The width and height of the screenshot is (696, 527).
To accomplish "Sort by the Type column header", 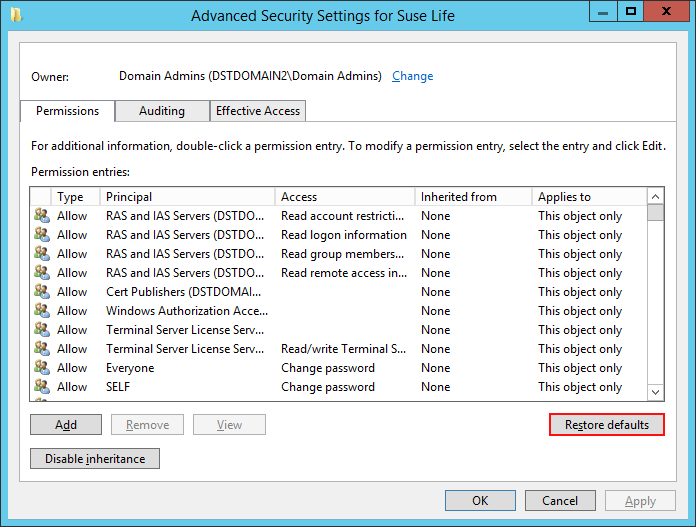I will point(75,197).
